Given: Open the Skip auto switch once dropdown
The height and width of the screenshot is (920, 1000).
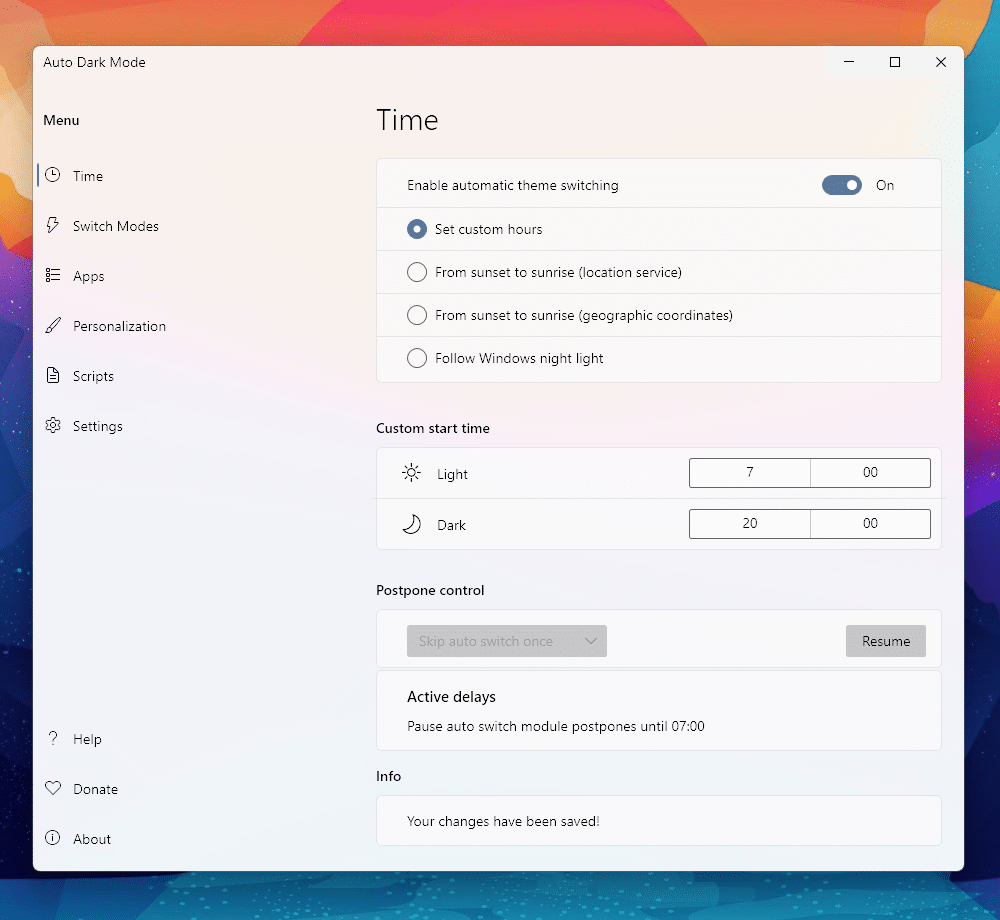Looking at the screenshot, I should tap(507, 641).
